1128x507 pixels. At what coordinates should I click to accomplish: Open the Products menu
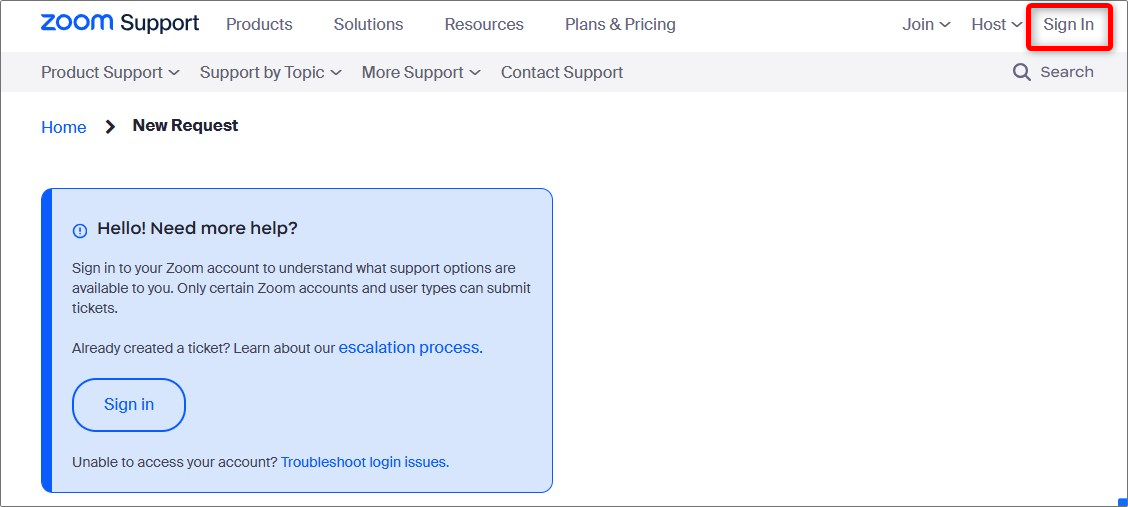pyautogui.click(x=259, y=24)
